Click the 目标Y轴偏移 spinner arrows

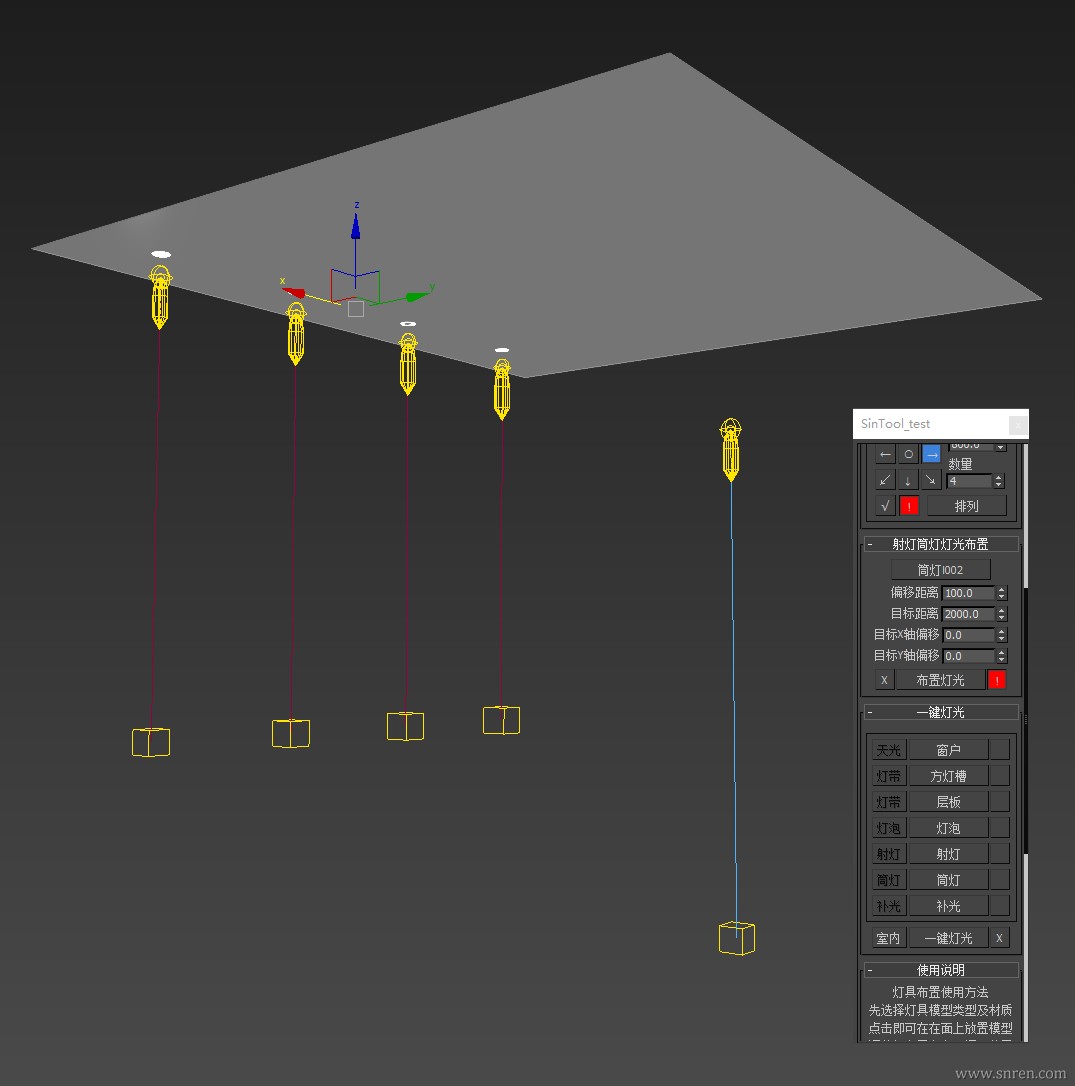tap(1001, 655)
